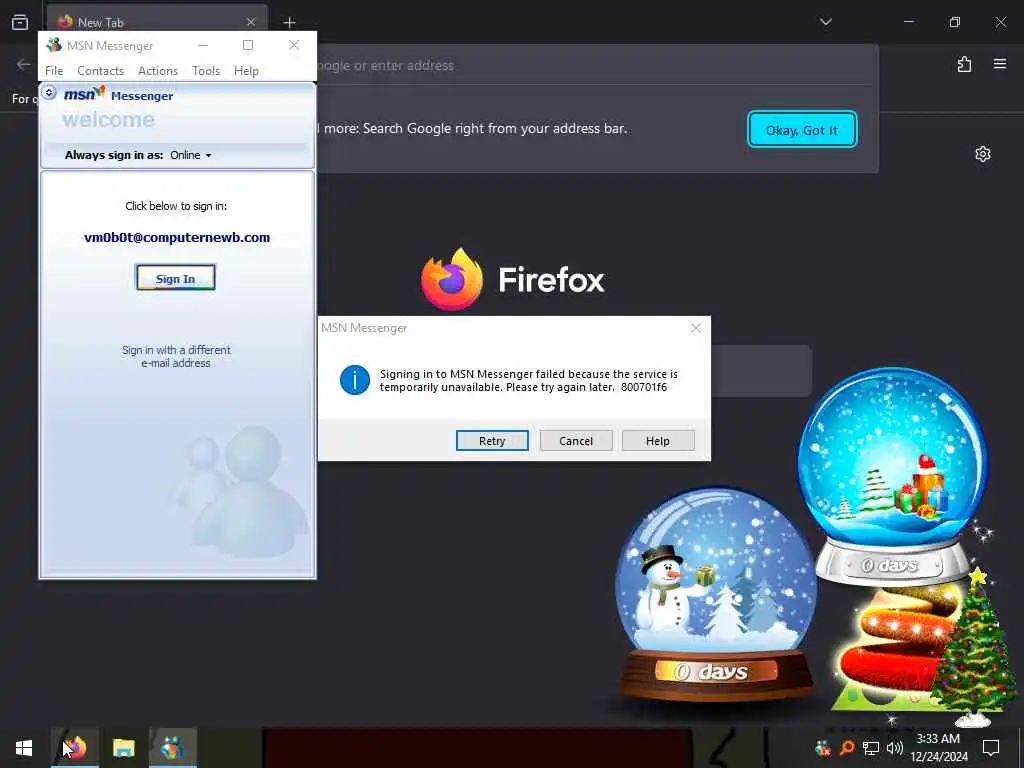Open Firefox View icon at top left
Viewport: 1024px width, 768px height.
[20, 22]
